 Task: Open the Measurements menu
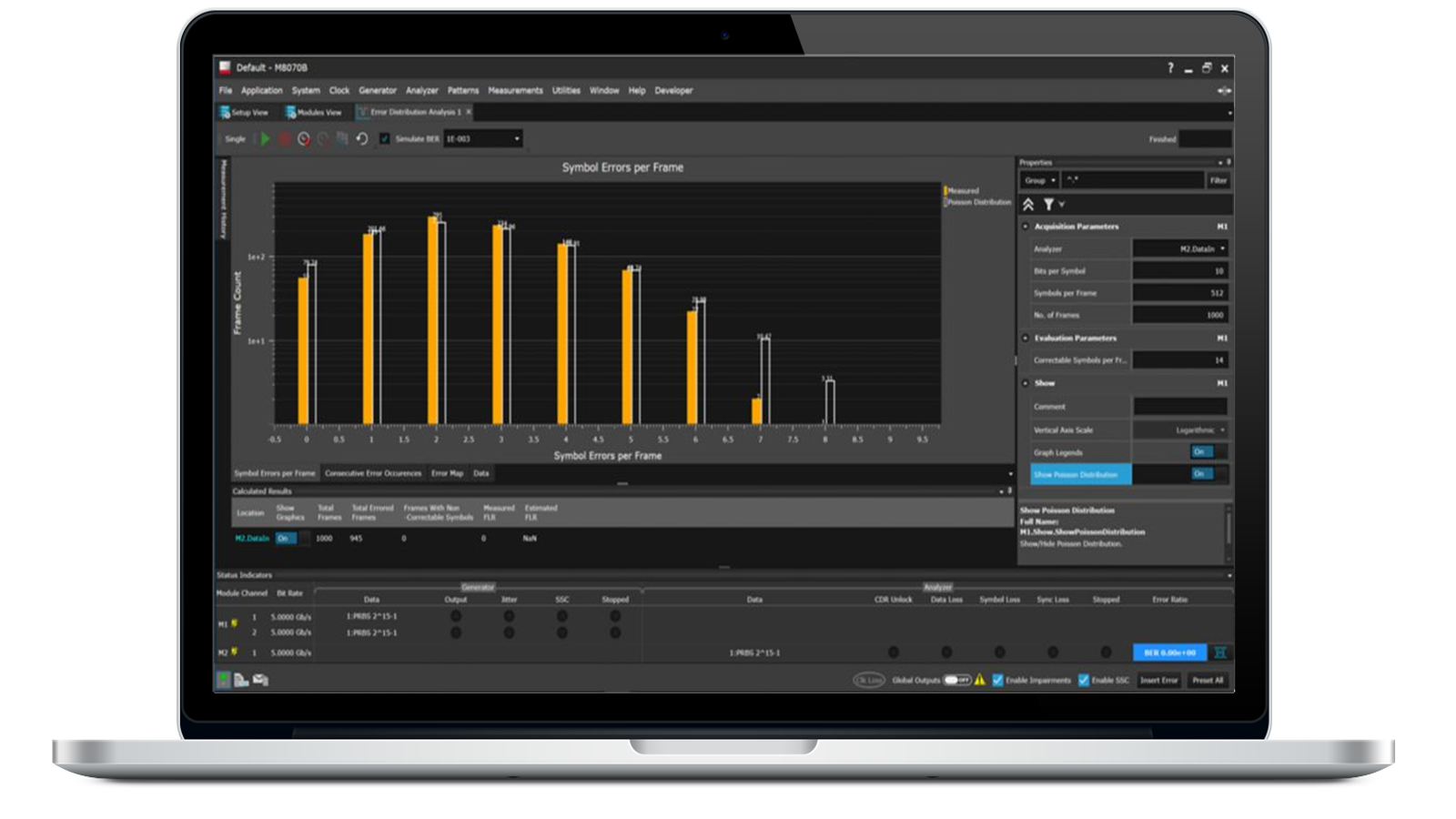515,91
